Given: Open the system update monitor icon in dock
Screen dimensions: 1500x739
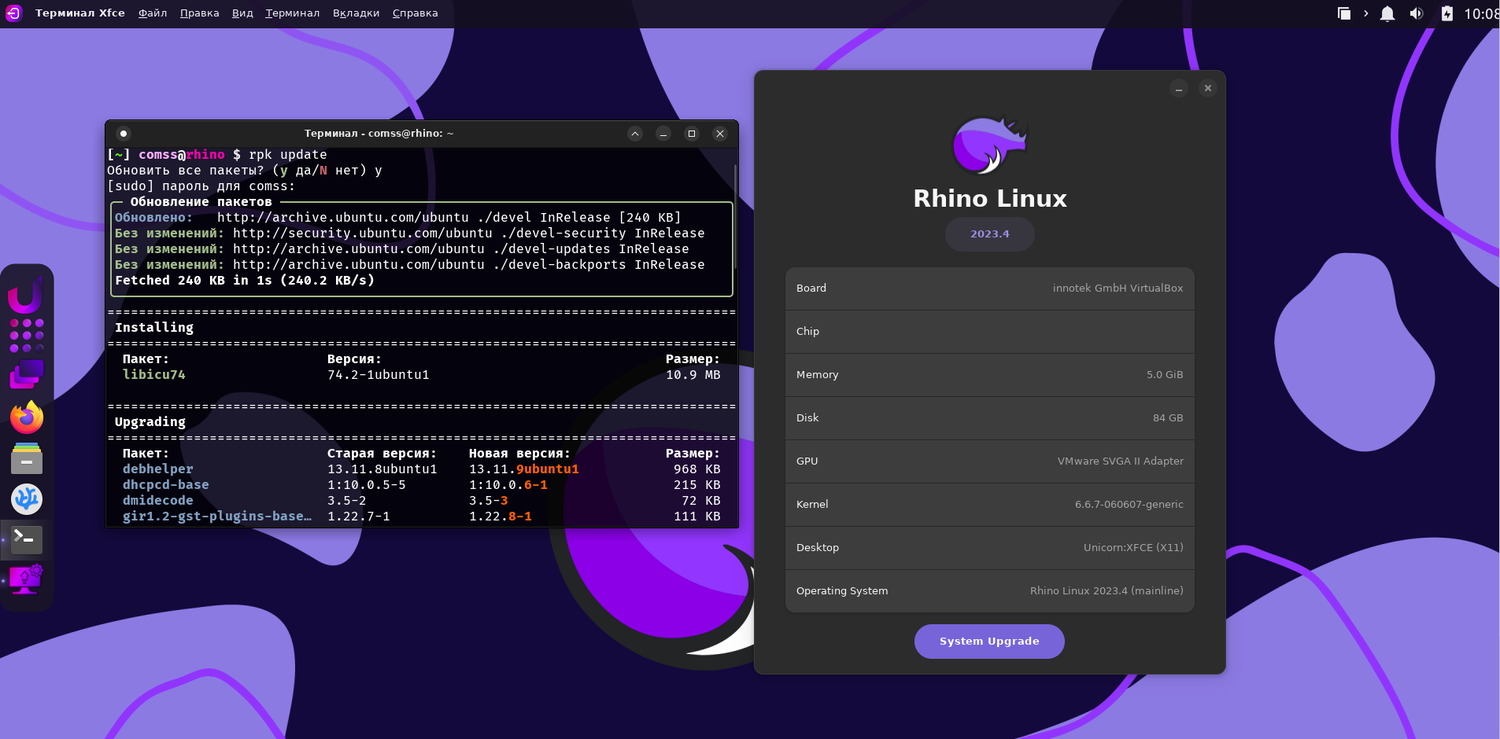Looking at the screenshot, I should pos(26,580).
